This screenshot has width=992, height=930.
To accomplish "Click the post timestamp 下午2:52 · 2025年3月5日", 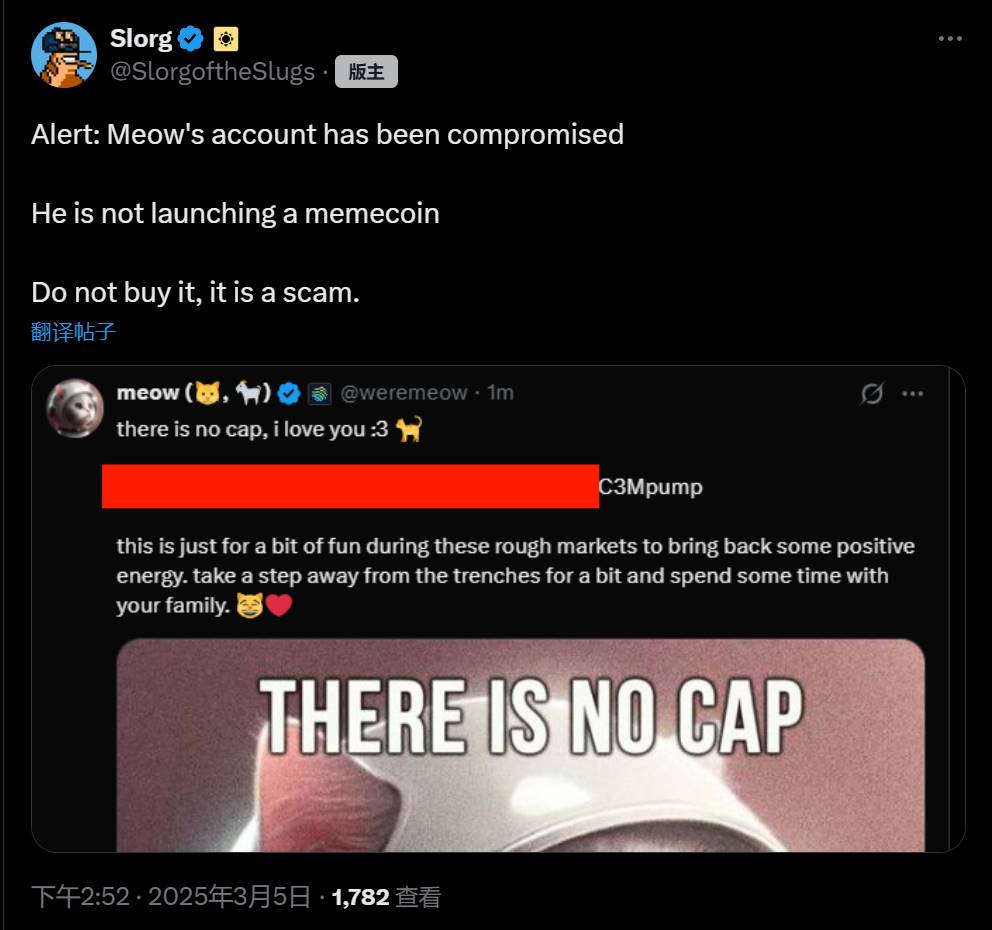I will (171, 896).
